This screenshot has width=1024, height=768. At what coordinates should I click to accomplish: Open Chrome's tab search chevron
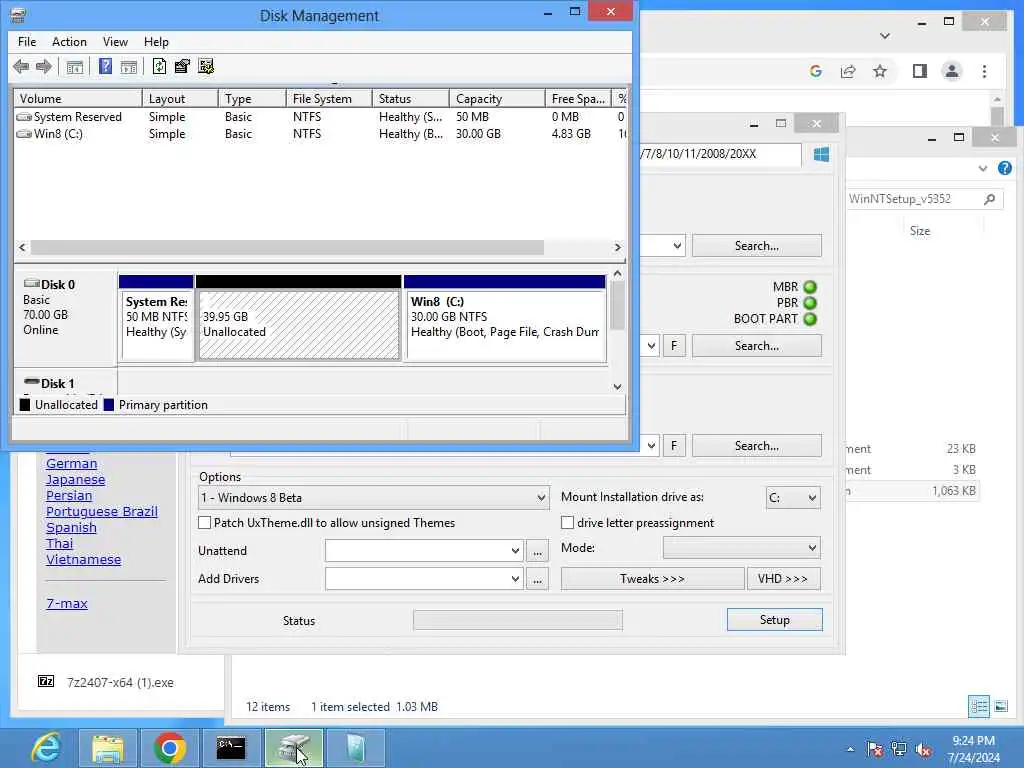(x=885, y=36)
